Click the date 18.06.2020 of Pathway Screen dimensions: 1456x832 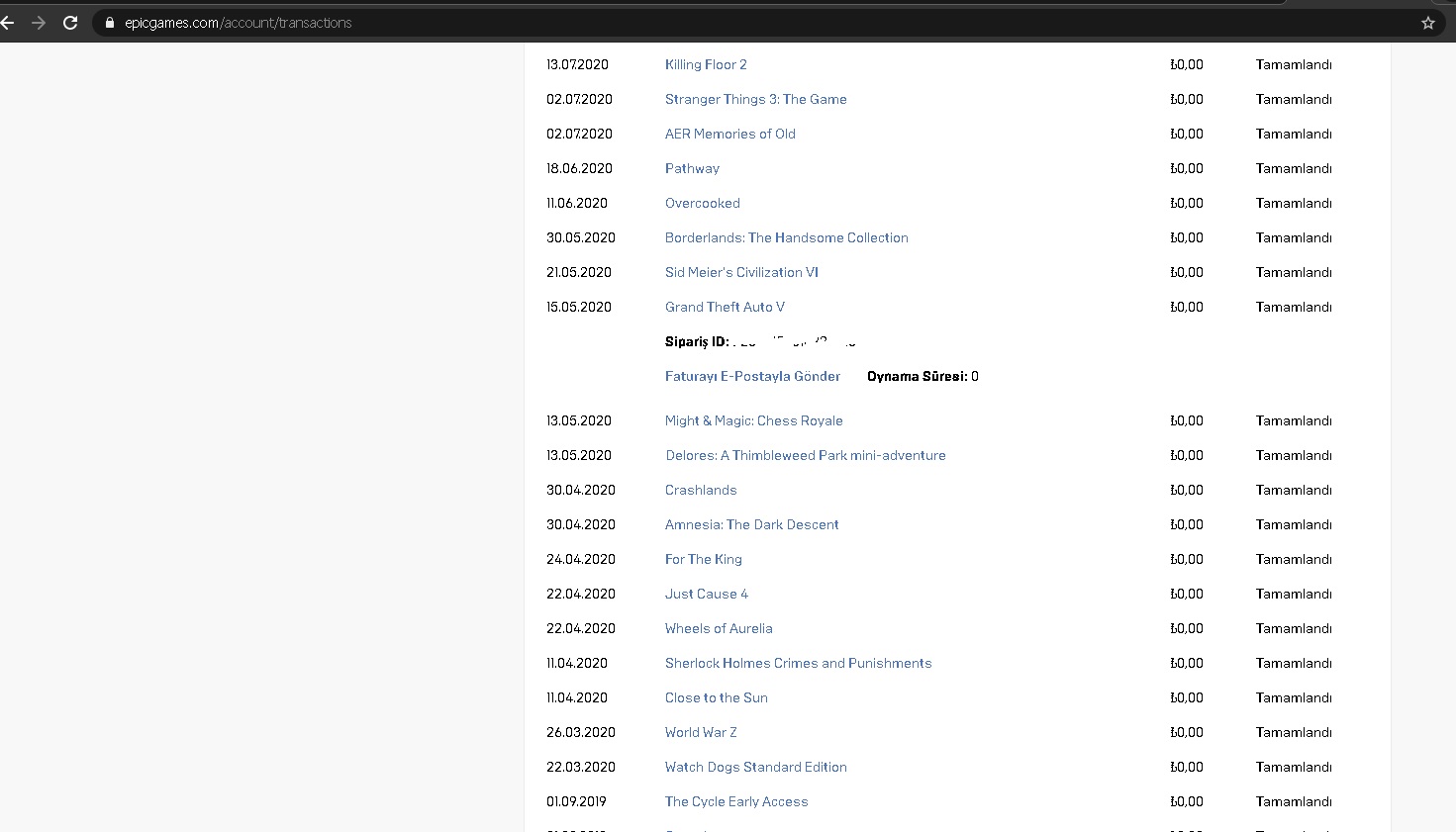pos(579,168)
